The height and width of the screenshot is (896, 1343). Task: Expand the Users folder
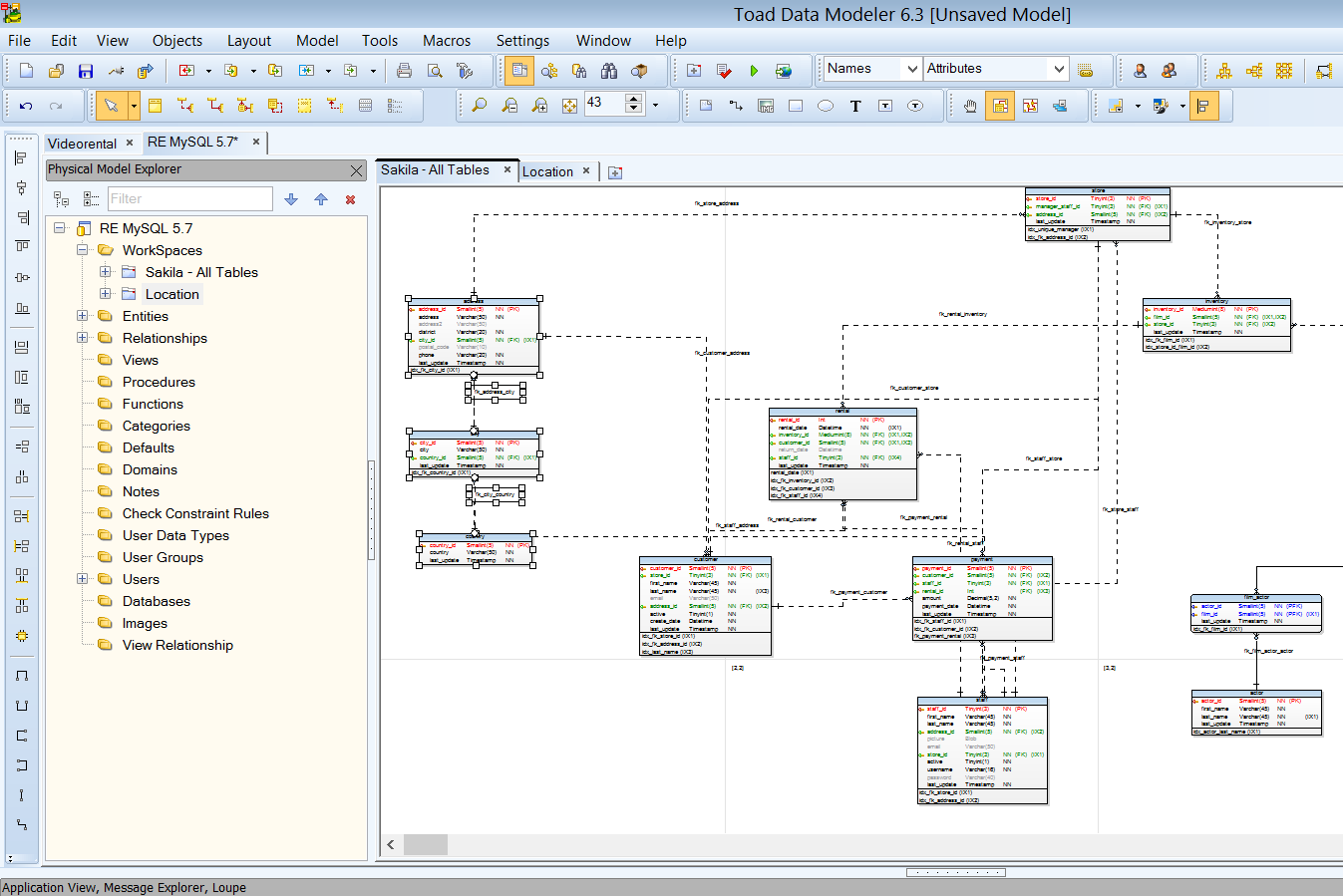pyautogui.click(x=82, y=579)
